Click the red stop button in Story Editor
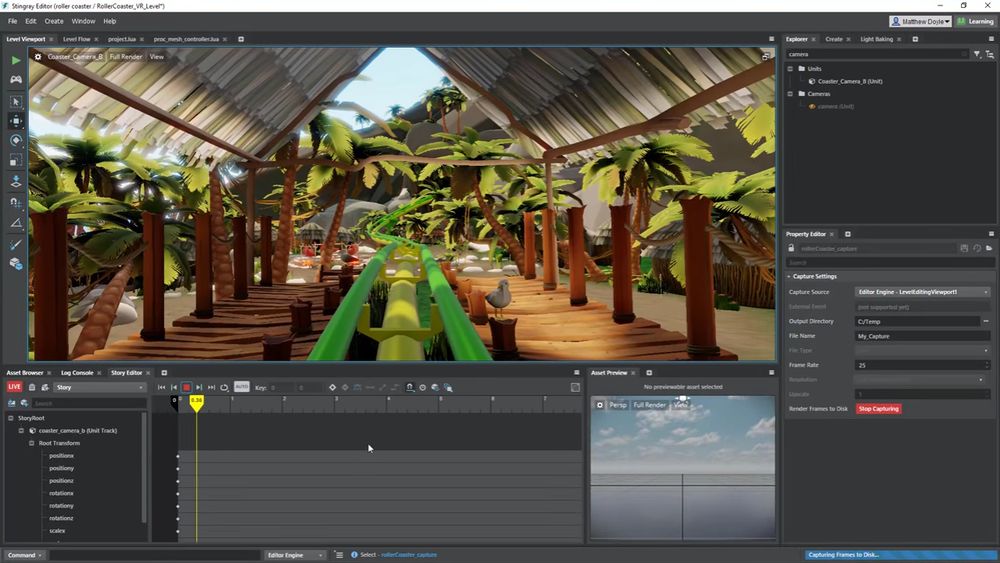 (186, 387)
